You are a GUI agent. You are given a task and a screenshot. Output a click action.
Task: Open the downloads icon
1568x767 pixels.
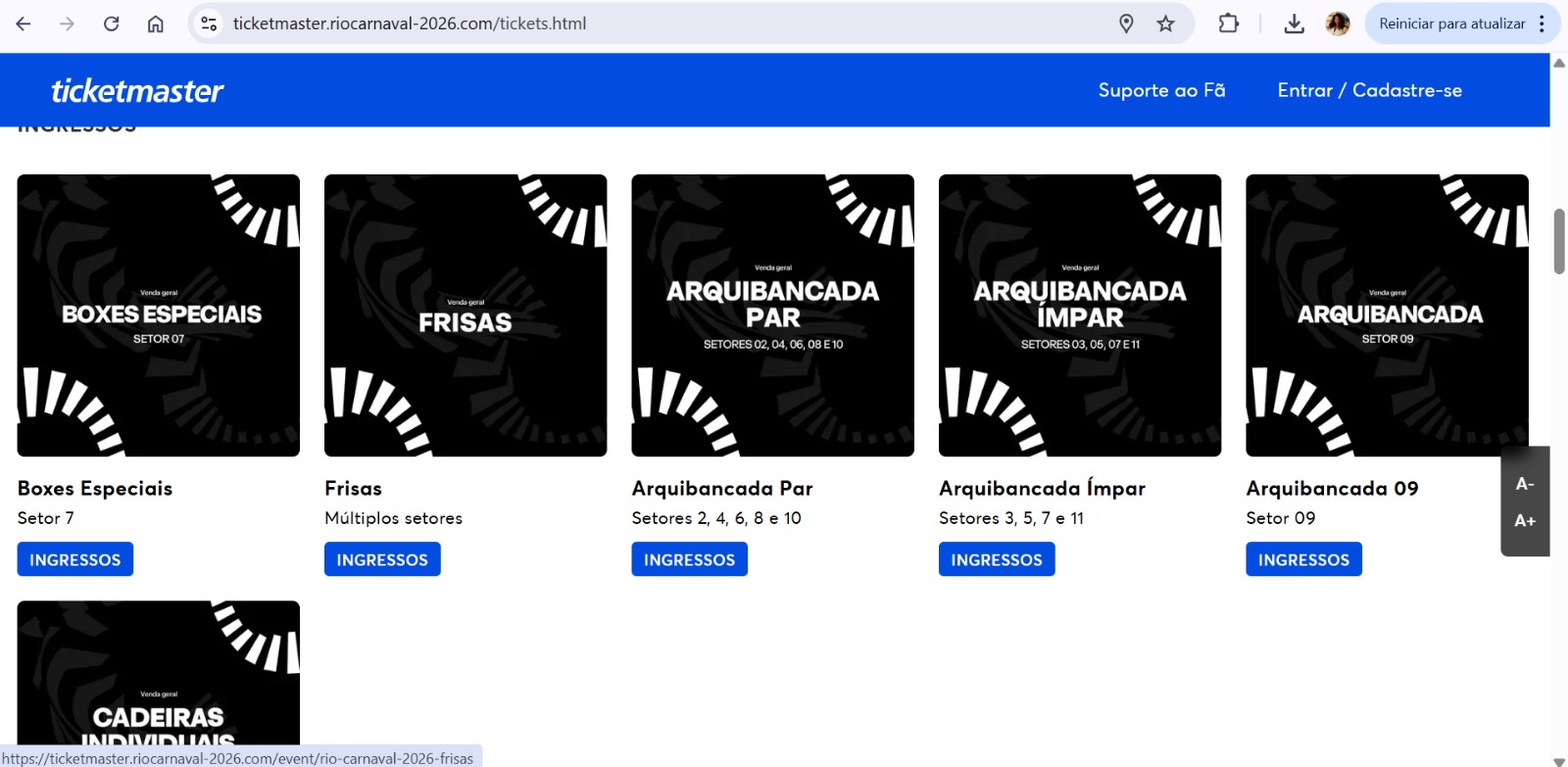point(1294,24)
